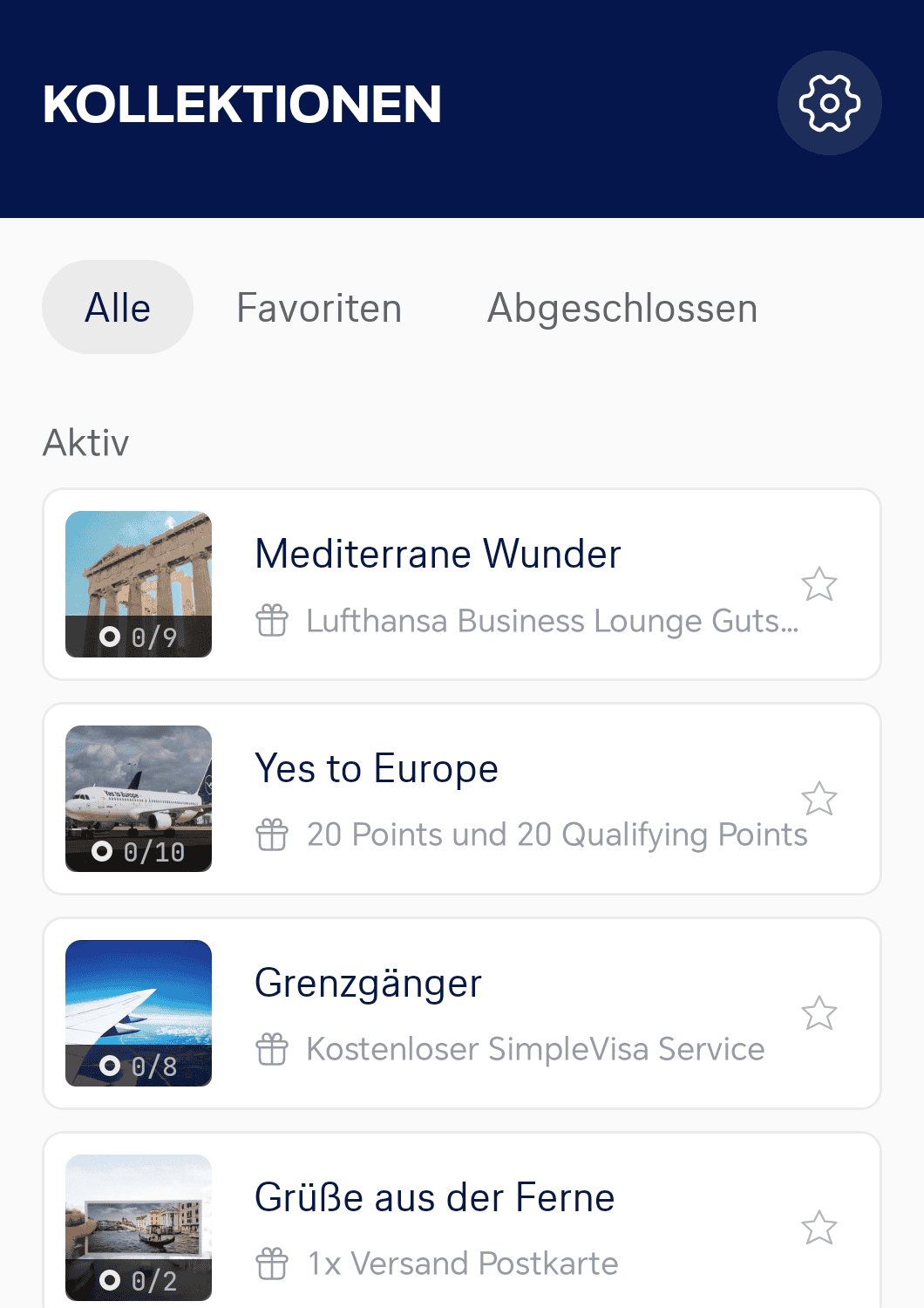Image resolution: width=924 pixels, height=1308 pixels.
Task: Toggle the Yes to Europe favorite star
Action: pos(819,799)
